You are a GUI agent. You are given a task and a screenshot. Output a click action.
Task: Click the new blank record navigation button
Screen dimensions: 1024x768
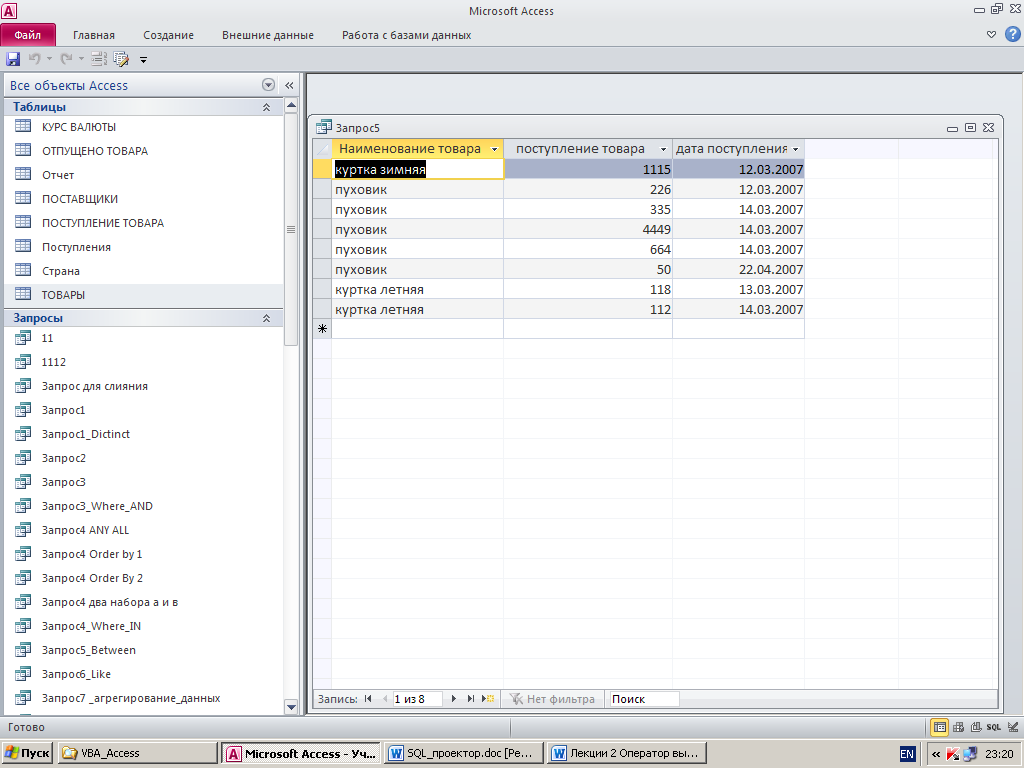(x=488, y=699)
